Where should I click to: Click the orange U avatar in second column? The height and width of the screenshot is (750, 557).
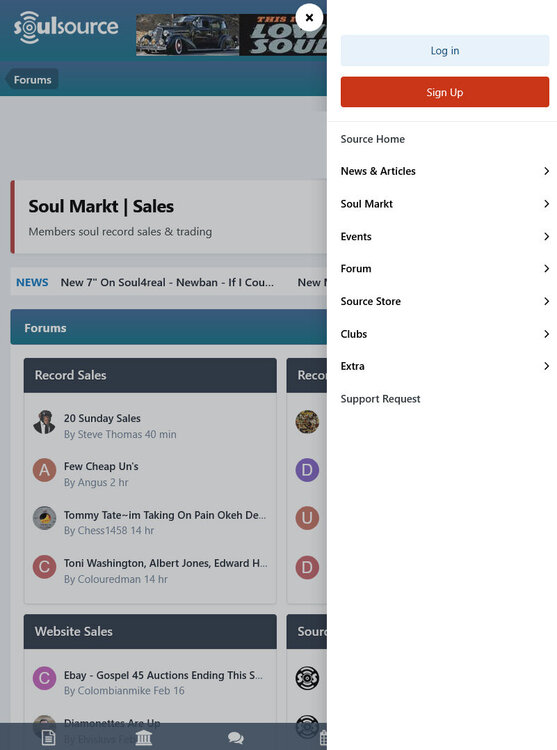307,518
